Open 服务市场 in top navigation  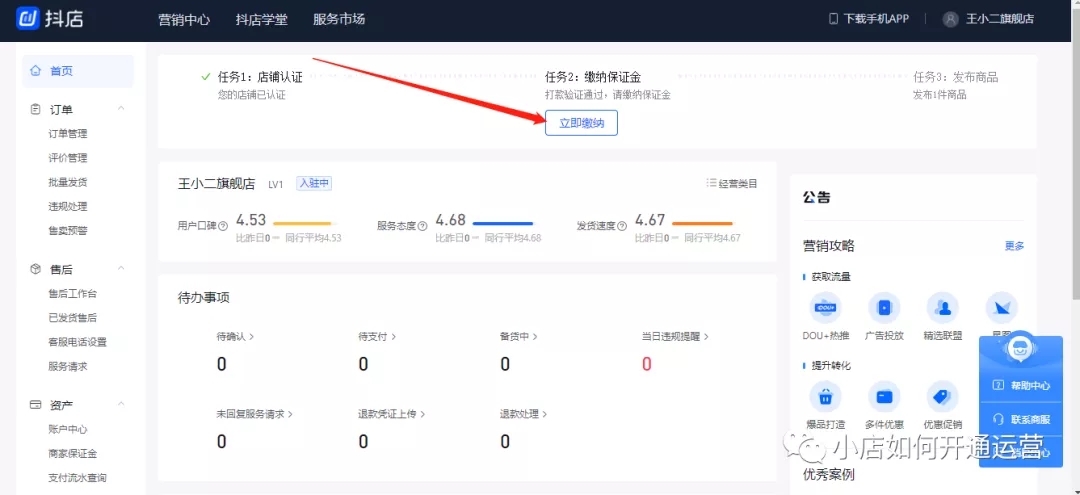click(338, 19)
